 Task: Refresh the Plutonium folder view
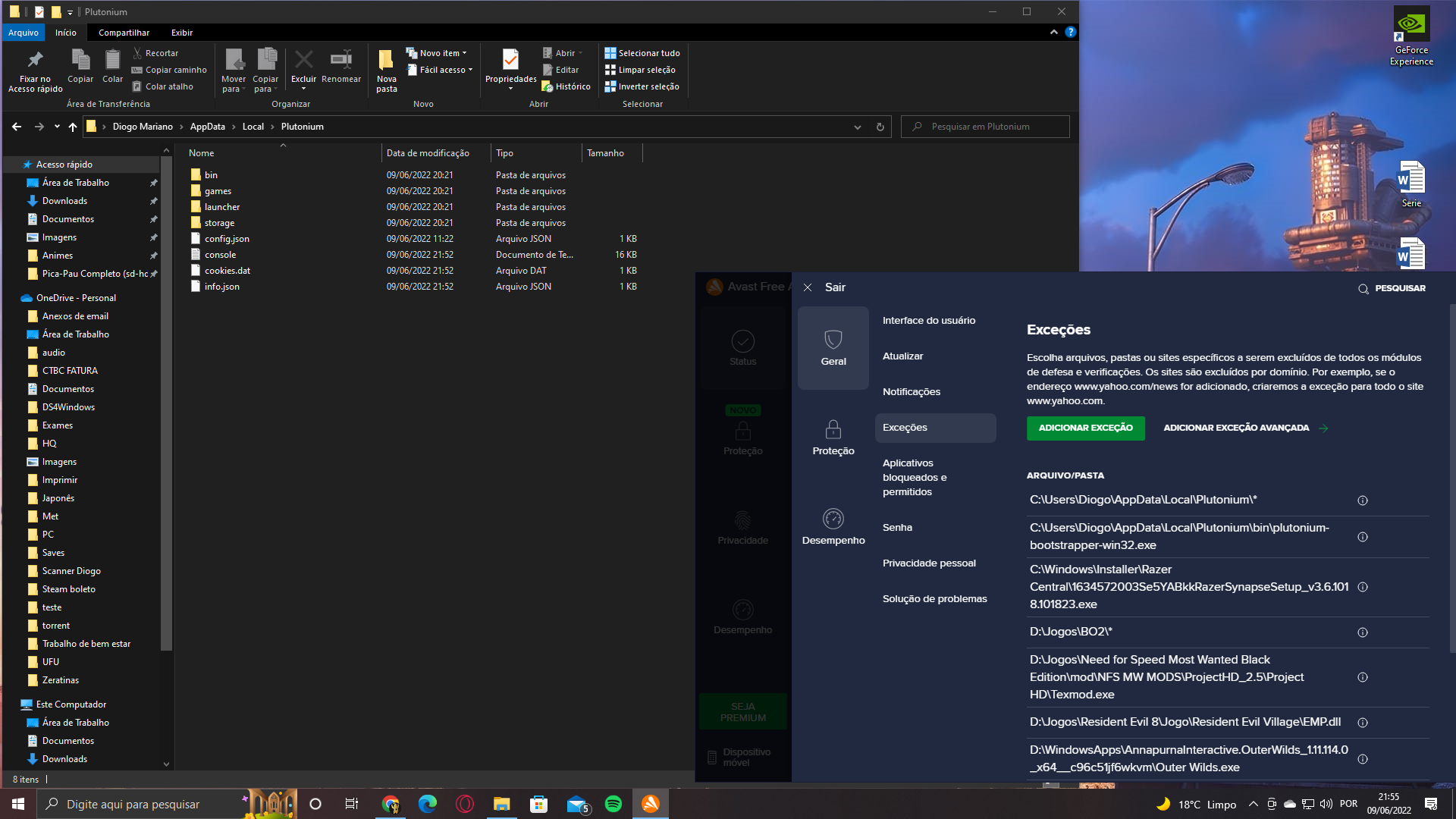pos(880,127)
